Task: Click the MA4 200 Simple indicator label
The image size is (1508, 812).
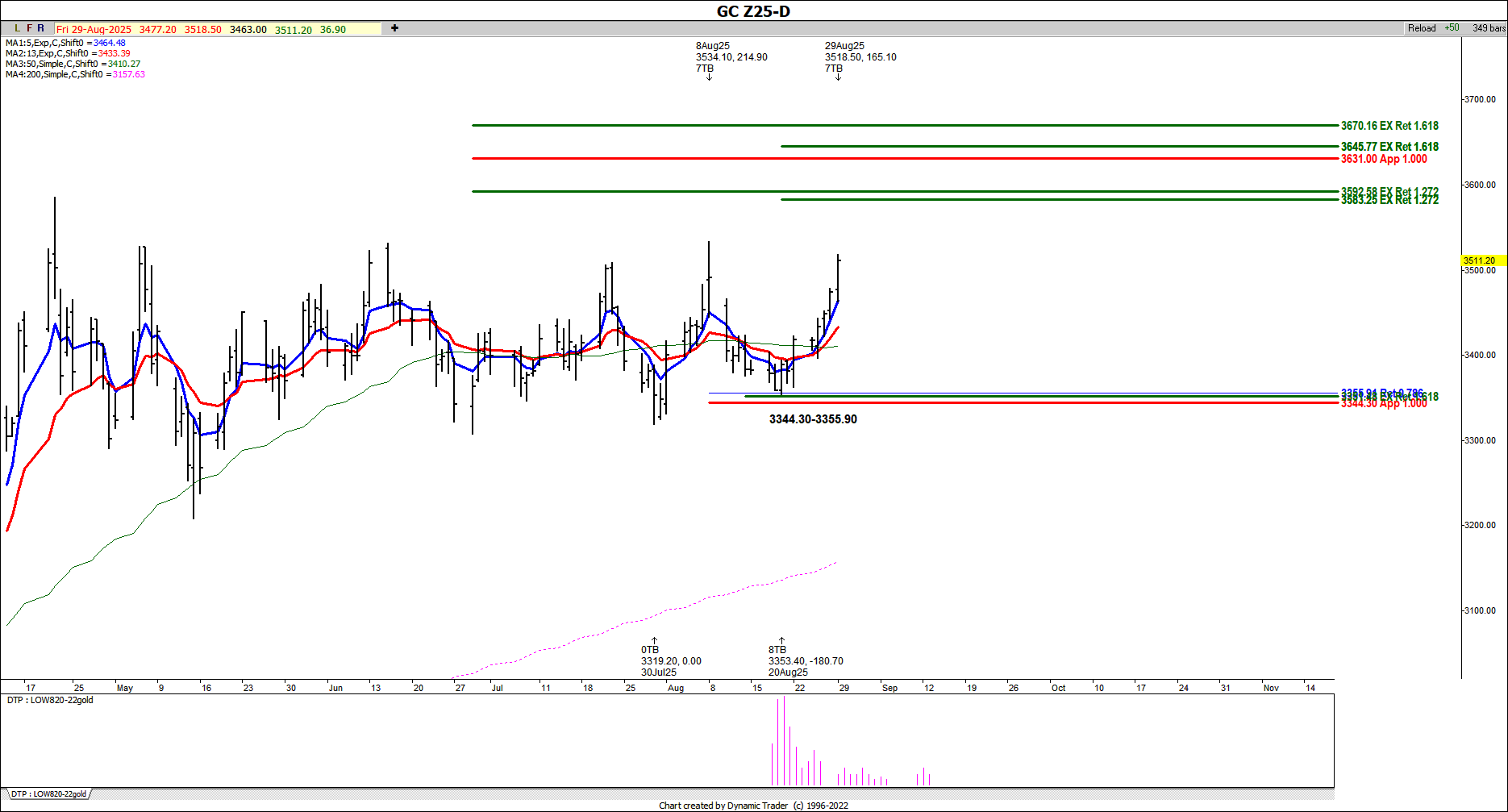Action: tap(75, 74)
